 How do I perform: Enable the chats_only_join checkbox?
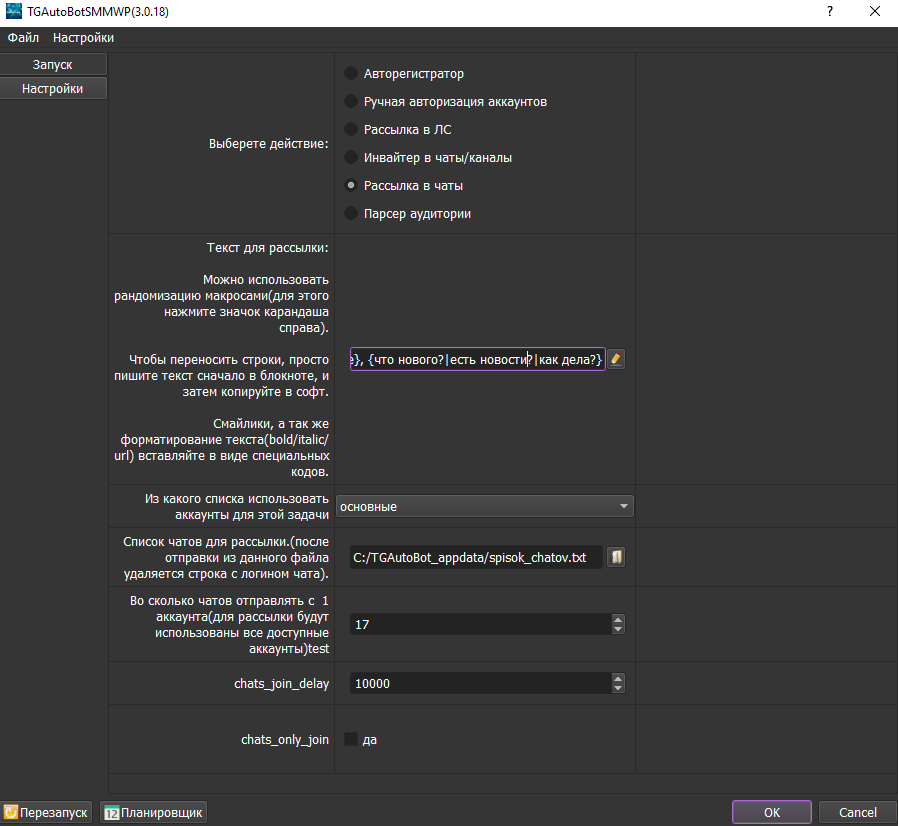351,739
